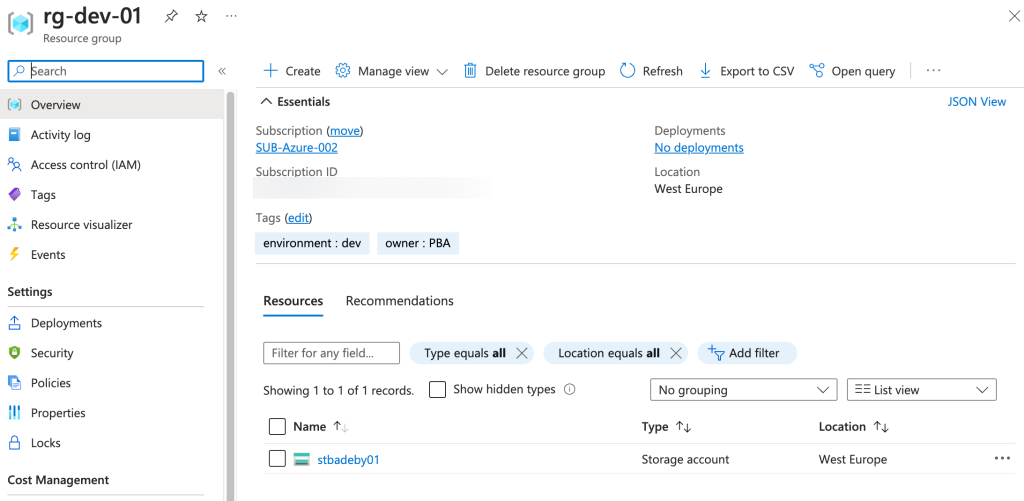The width and height of the screenshot is (1024, 501).
Task: Remove the 'Type equals all' filter
Action: pyautogui.click(x=521, y=353)
